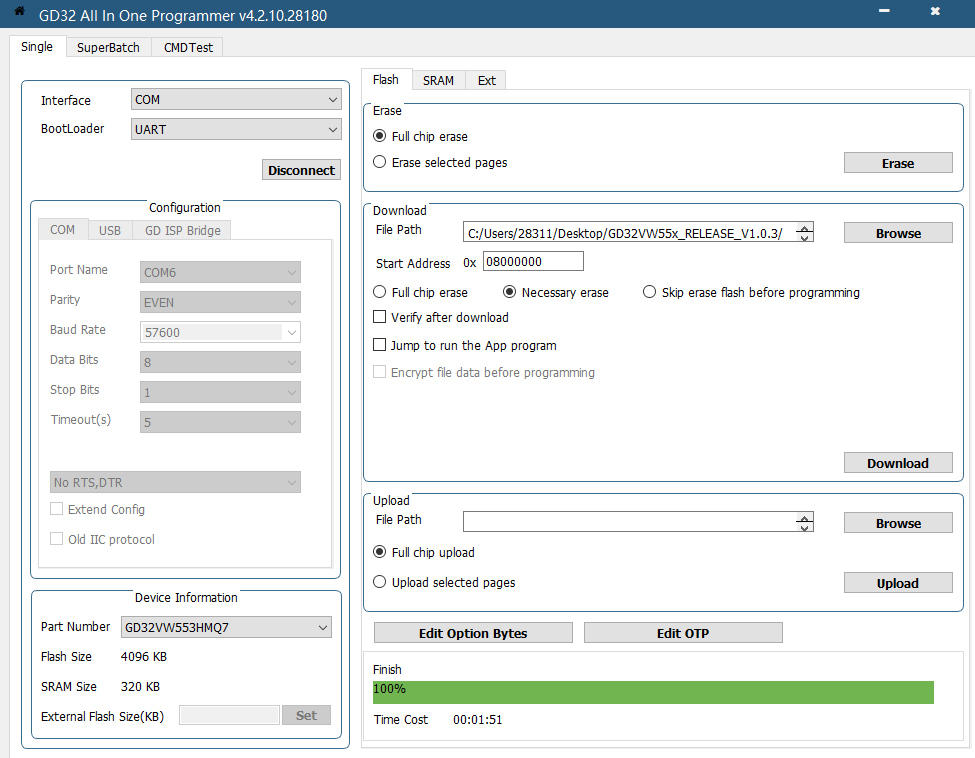Viewport: 975px width, 758px height.
Task: Open the GD ISP Bridge tab
Action: tap(182, 230)
